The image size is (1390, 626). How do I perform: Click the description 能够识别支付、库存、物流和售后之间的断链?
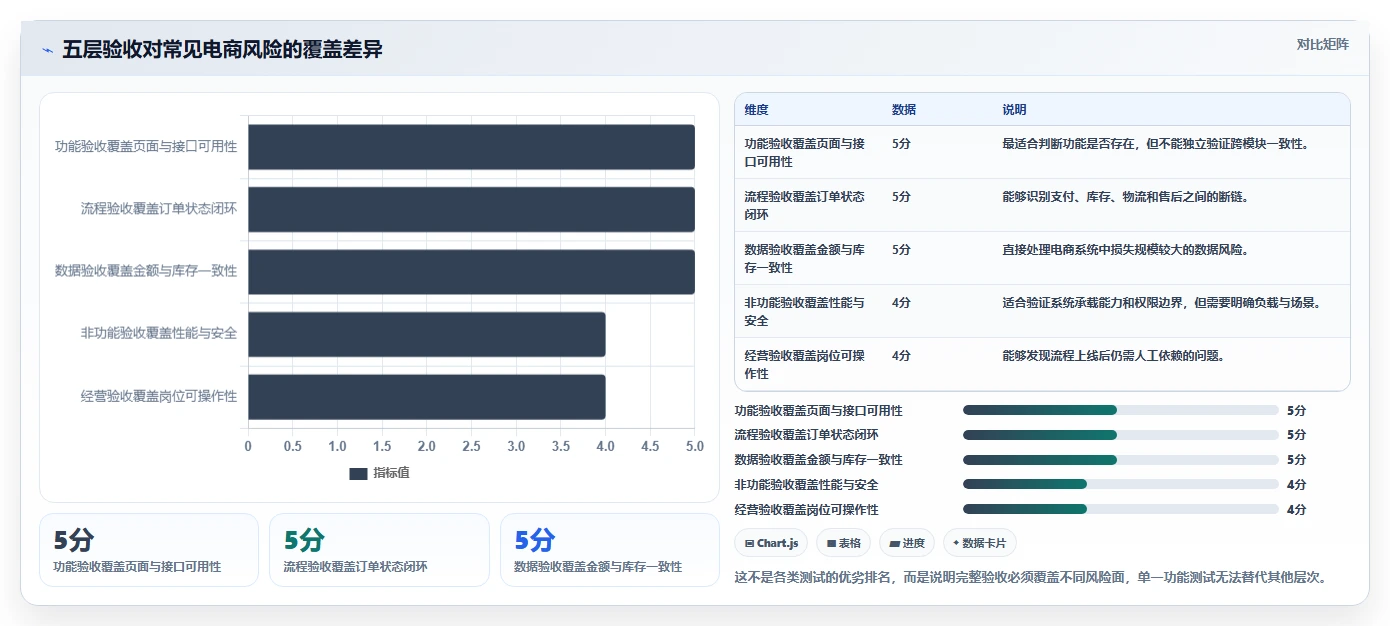pos(1126,196)
